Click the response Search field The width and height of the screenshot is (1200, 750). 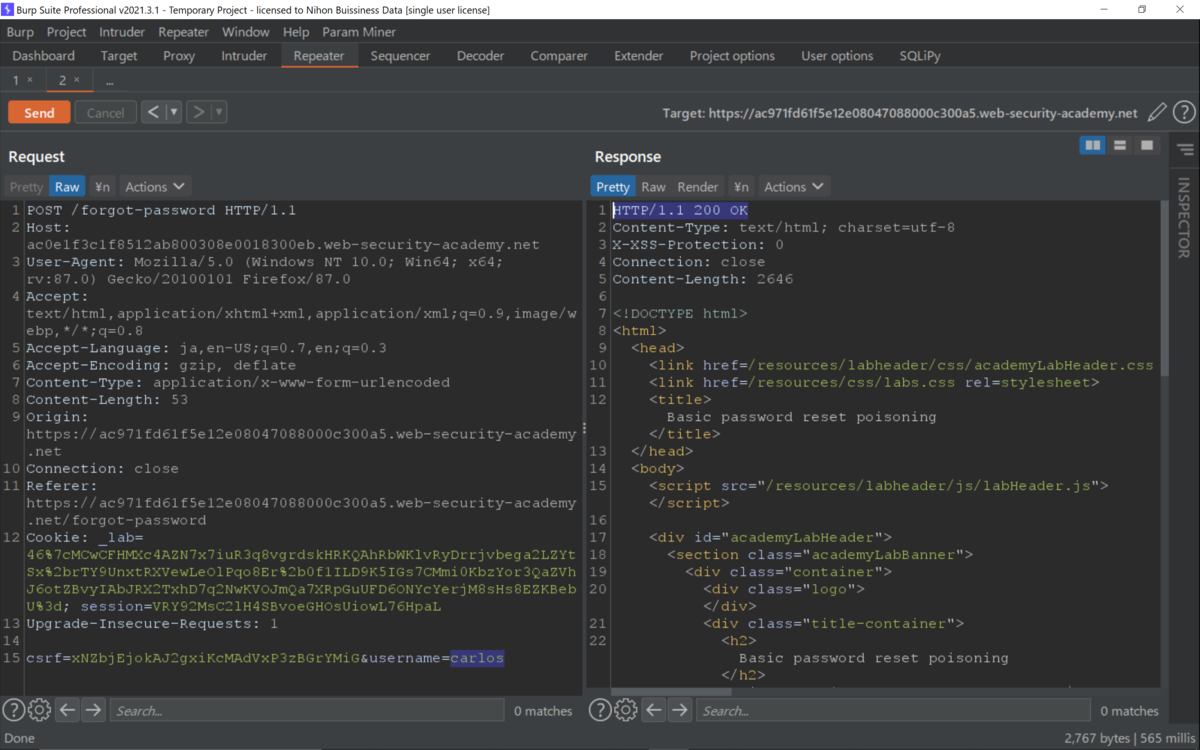point(893,711)
